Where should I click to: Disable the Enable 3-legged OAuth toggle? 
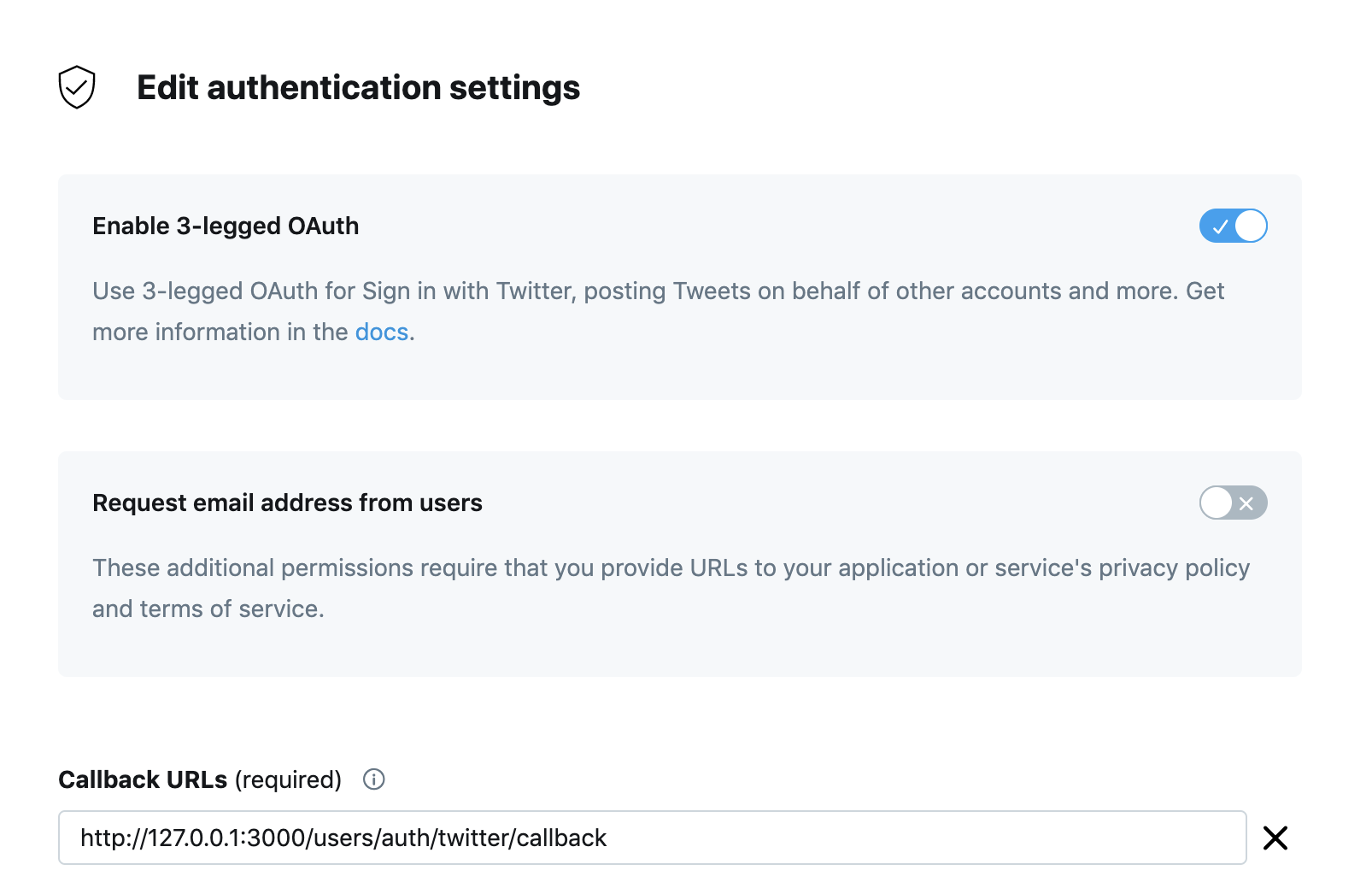click(1233, 226)
